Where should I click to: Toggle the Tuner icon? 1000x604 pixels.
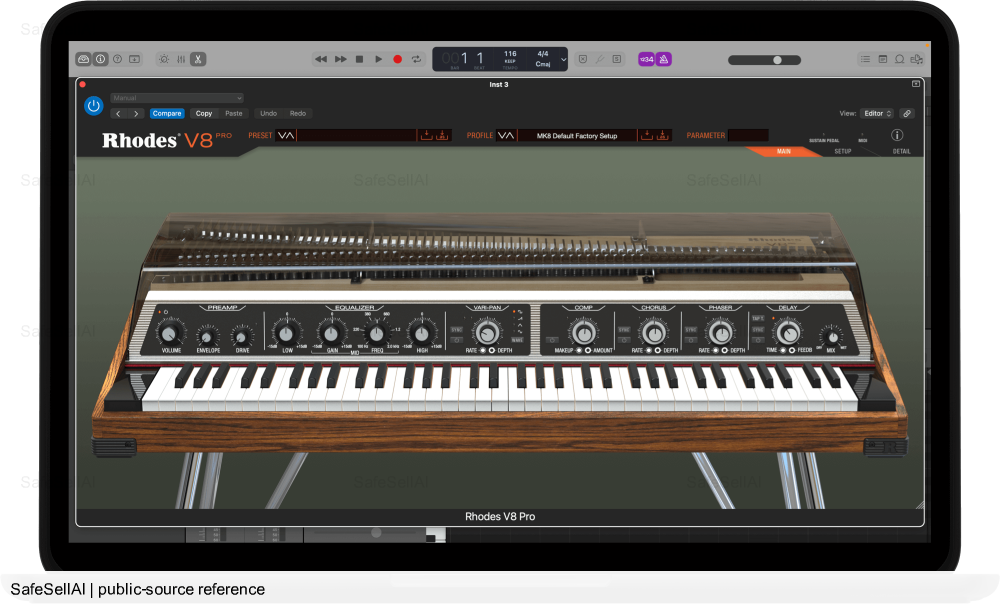click(x=600, y=59)
